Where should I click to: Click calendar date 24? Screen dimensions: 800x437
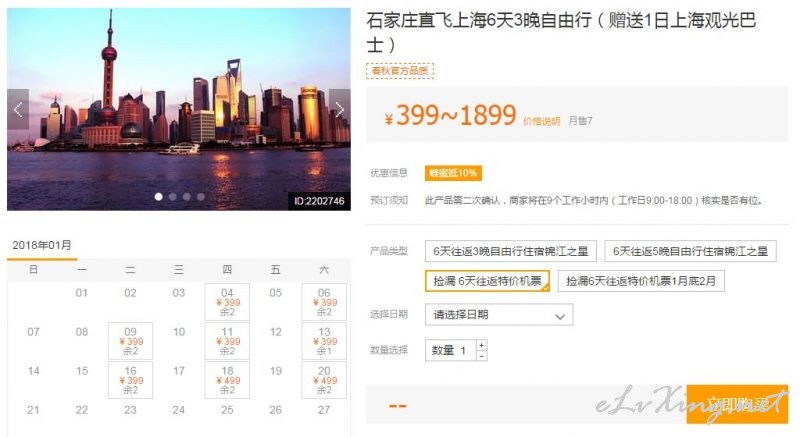[x=179, y=409]
